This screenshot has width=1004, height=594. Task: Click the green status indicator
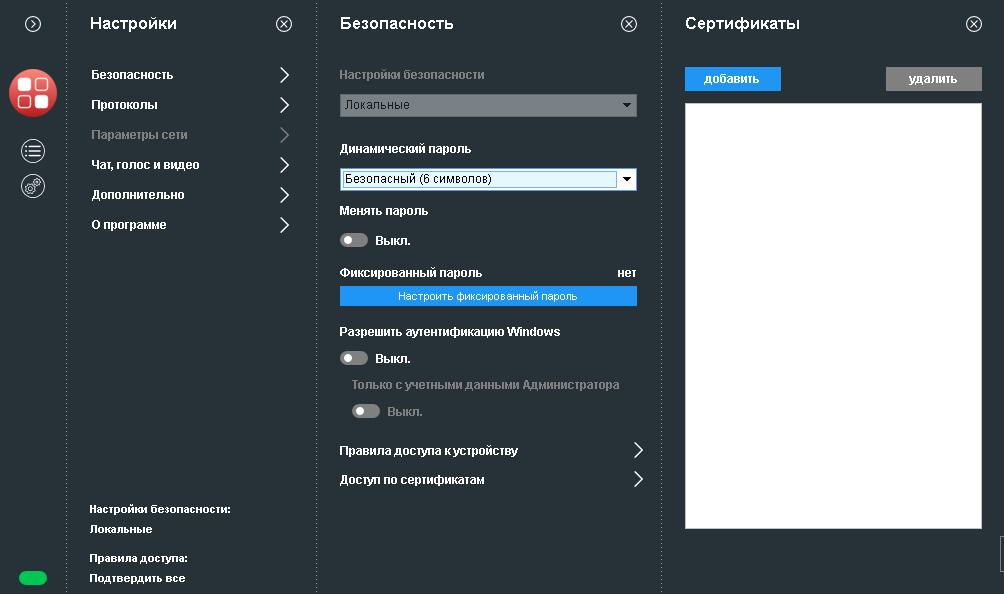33,577
